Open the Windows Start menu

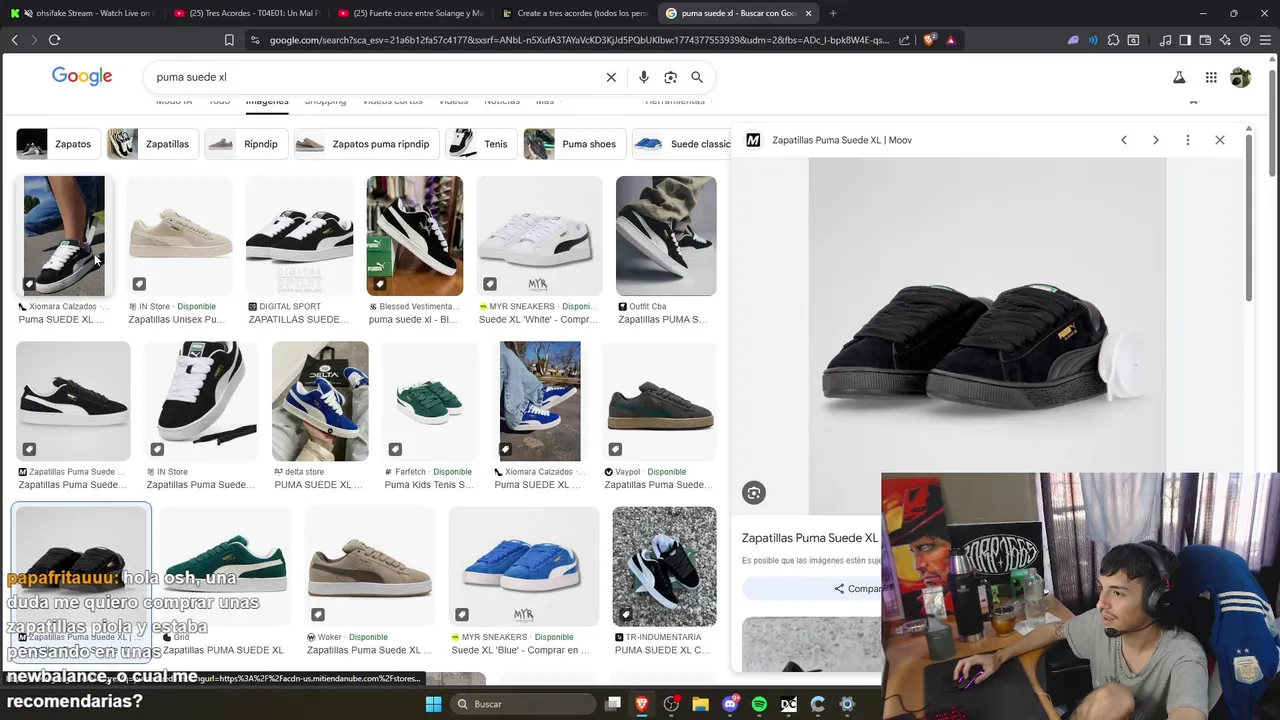coord(433,704)
